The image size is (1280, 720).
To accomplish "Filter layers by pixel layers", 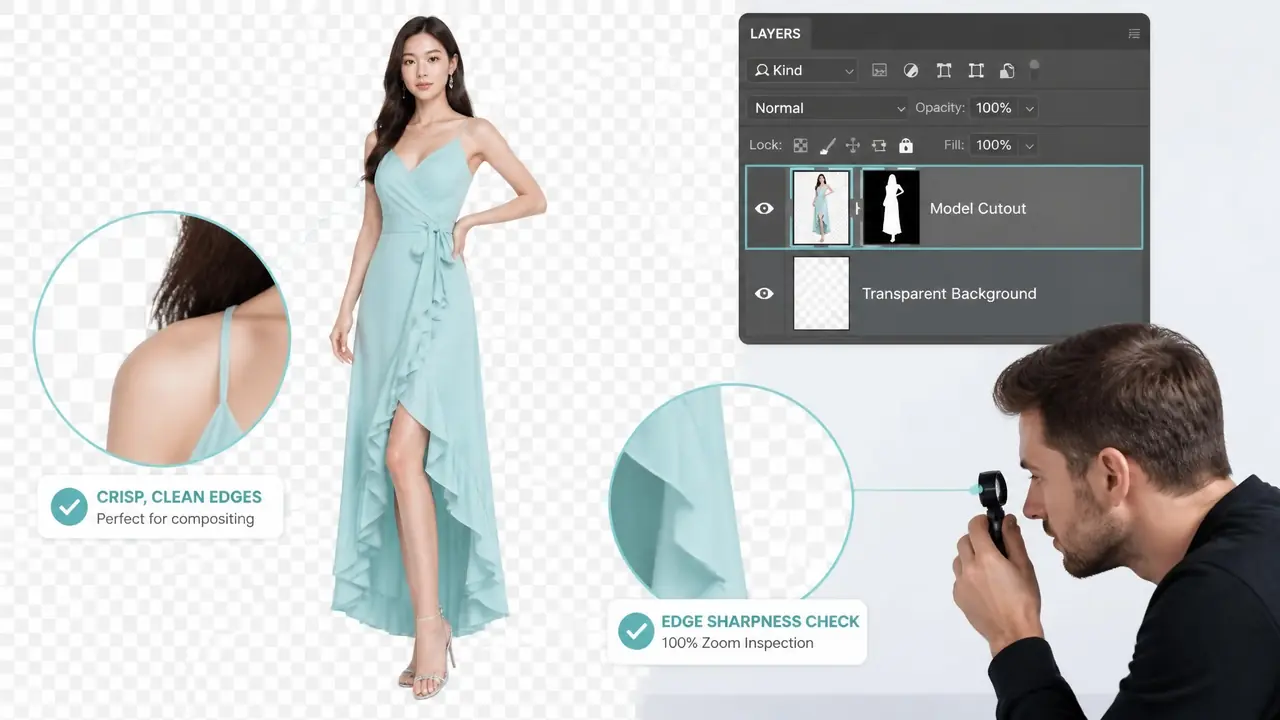I will pyautogui.click(x=879, y=71).
